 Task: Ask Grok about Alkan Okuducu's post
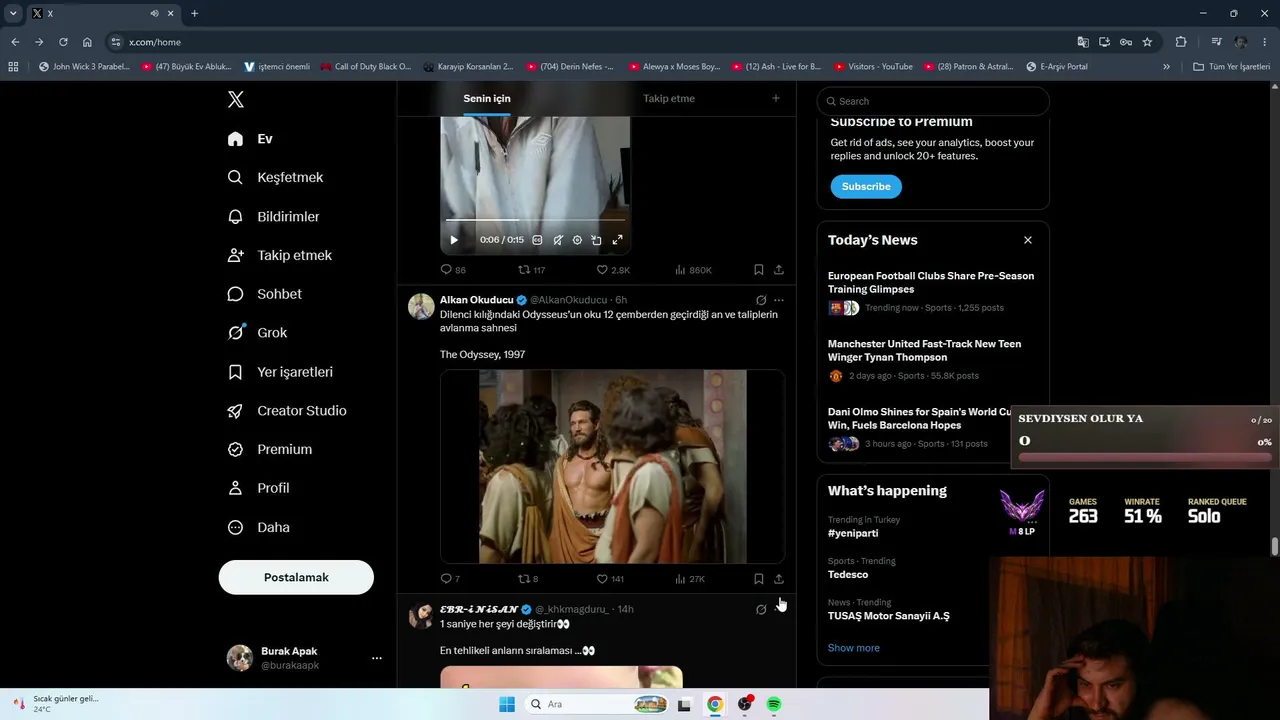click(x=761, y=300)
